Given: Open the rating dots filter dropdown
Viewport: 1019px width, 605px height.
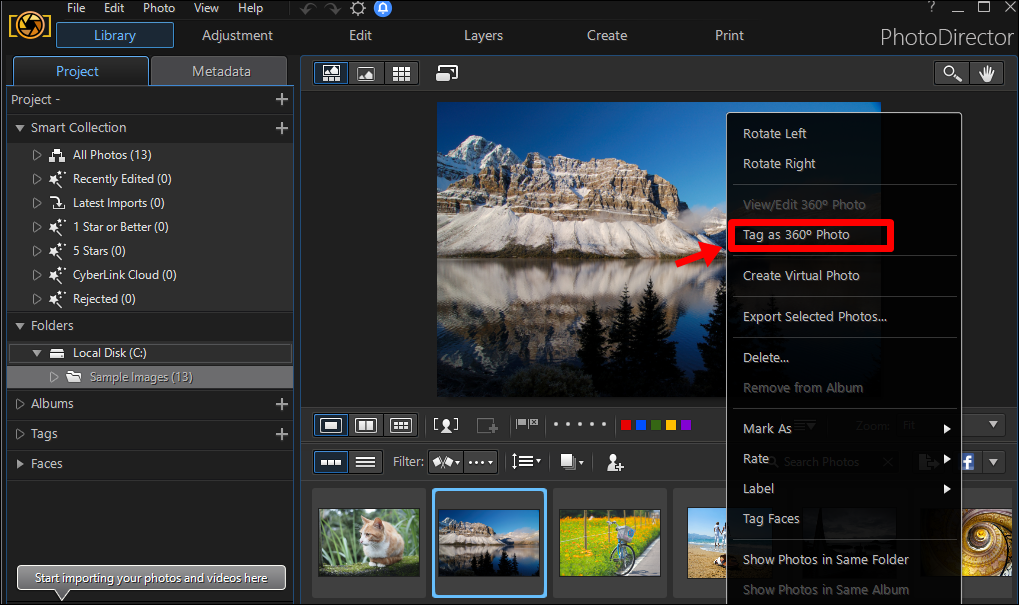Looking at the screenshot, I should (481, 462).
